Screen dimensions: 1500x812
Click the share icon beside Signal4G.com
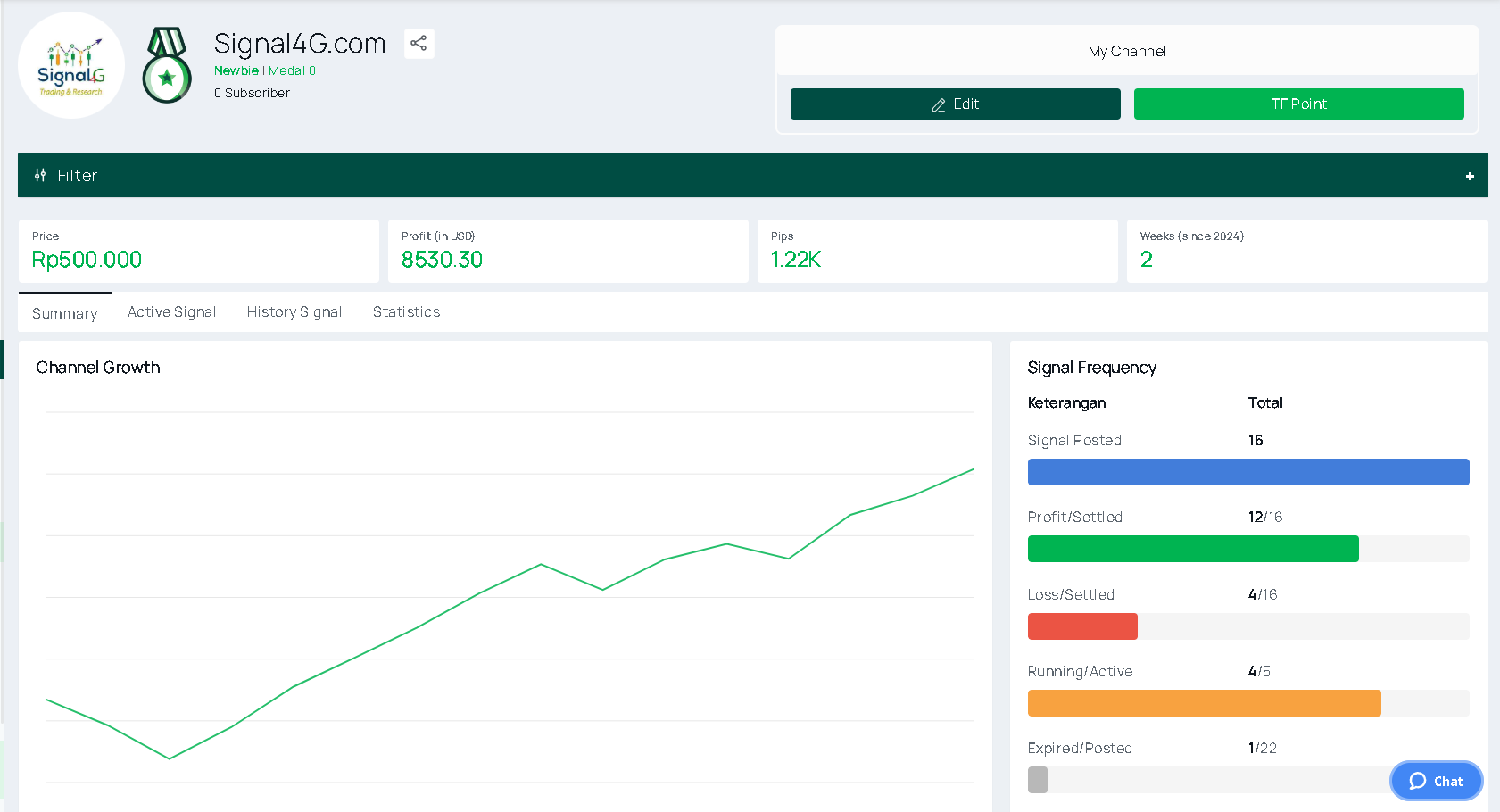[419, 43]
